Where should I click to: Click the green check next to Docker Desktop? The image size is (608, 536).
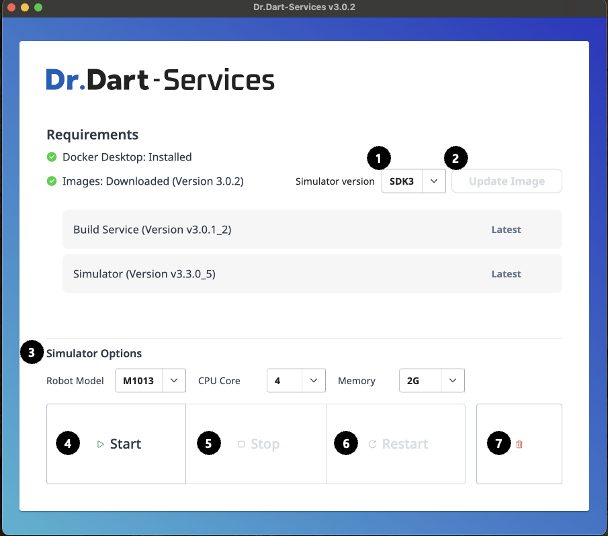[52, 157]
